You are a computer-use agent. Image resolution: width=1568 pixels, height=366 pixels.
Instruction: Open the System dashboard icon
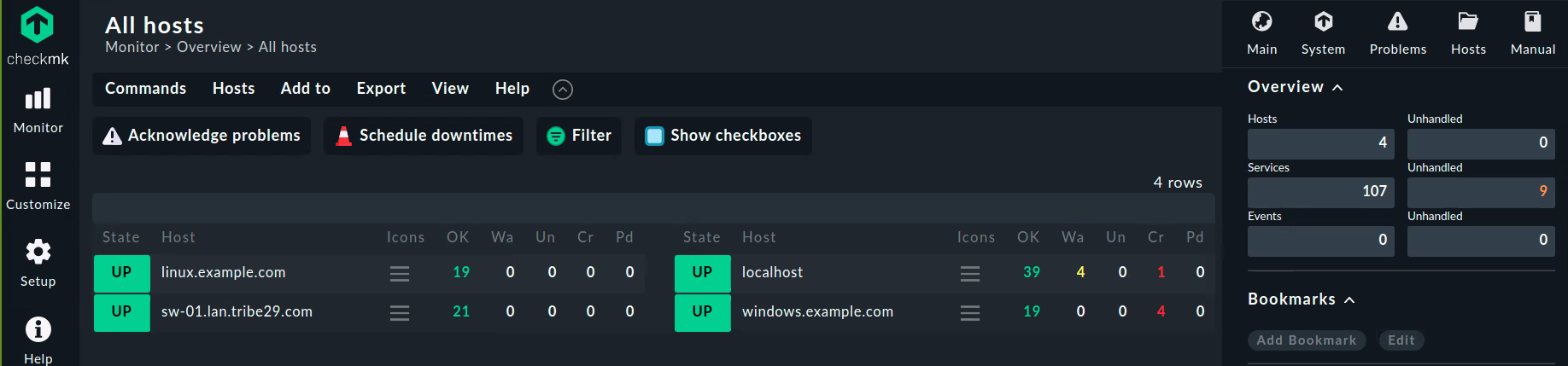[1323, 33]
